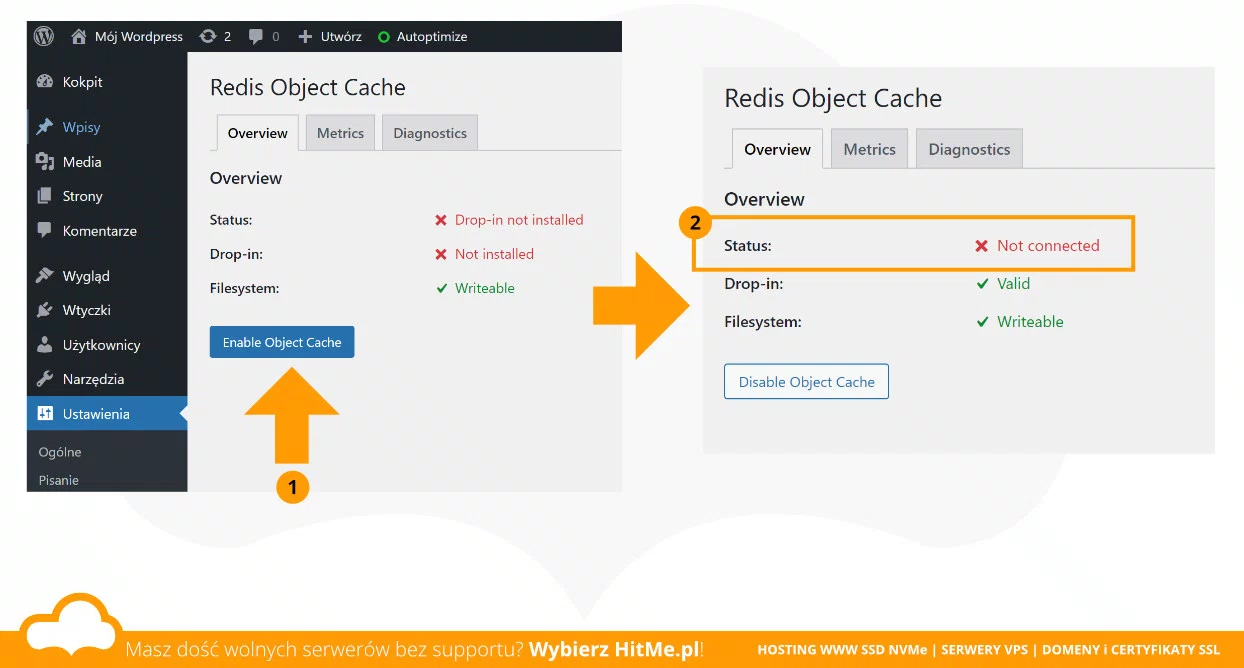
Task: Click the updates icon showing 2
Action: (207, 36)
